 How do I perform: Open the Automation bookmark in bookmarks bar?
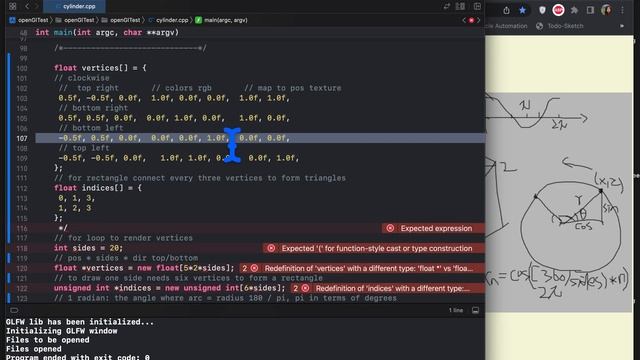[507, 26]
